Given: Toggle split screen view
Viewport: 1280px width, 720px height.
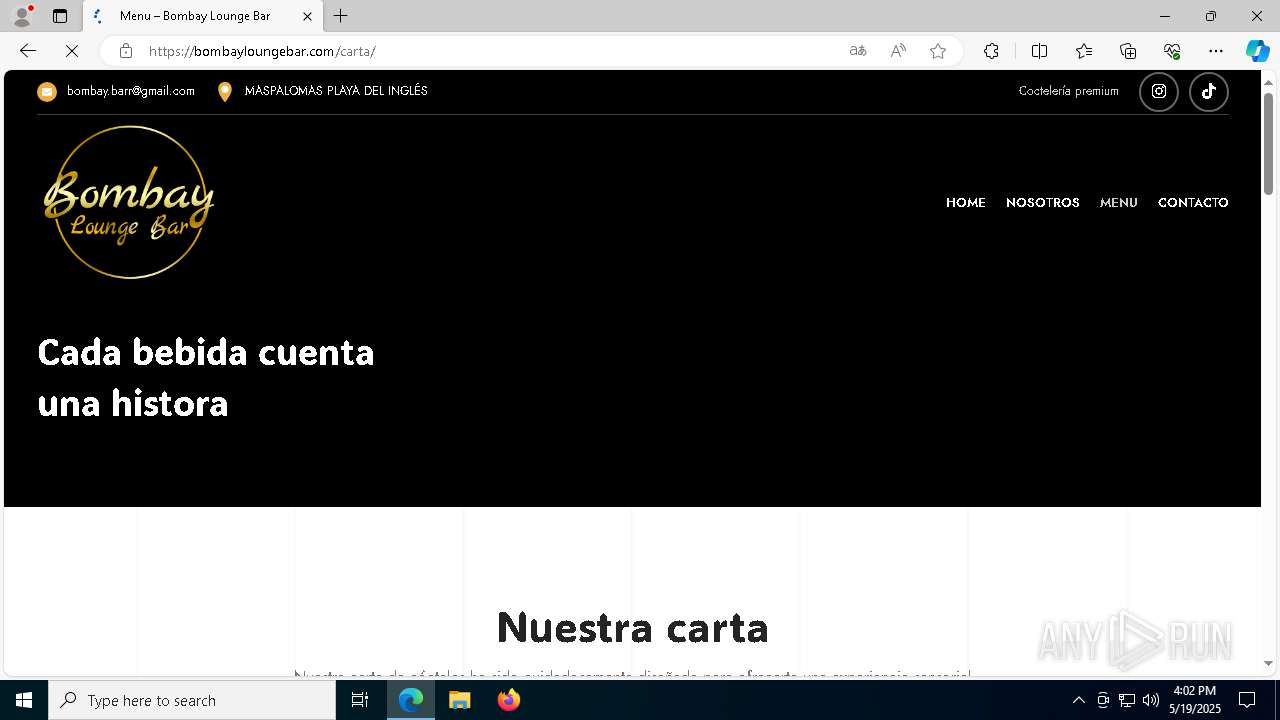Looking at the screenshot, I should [1039, 51].
